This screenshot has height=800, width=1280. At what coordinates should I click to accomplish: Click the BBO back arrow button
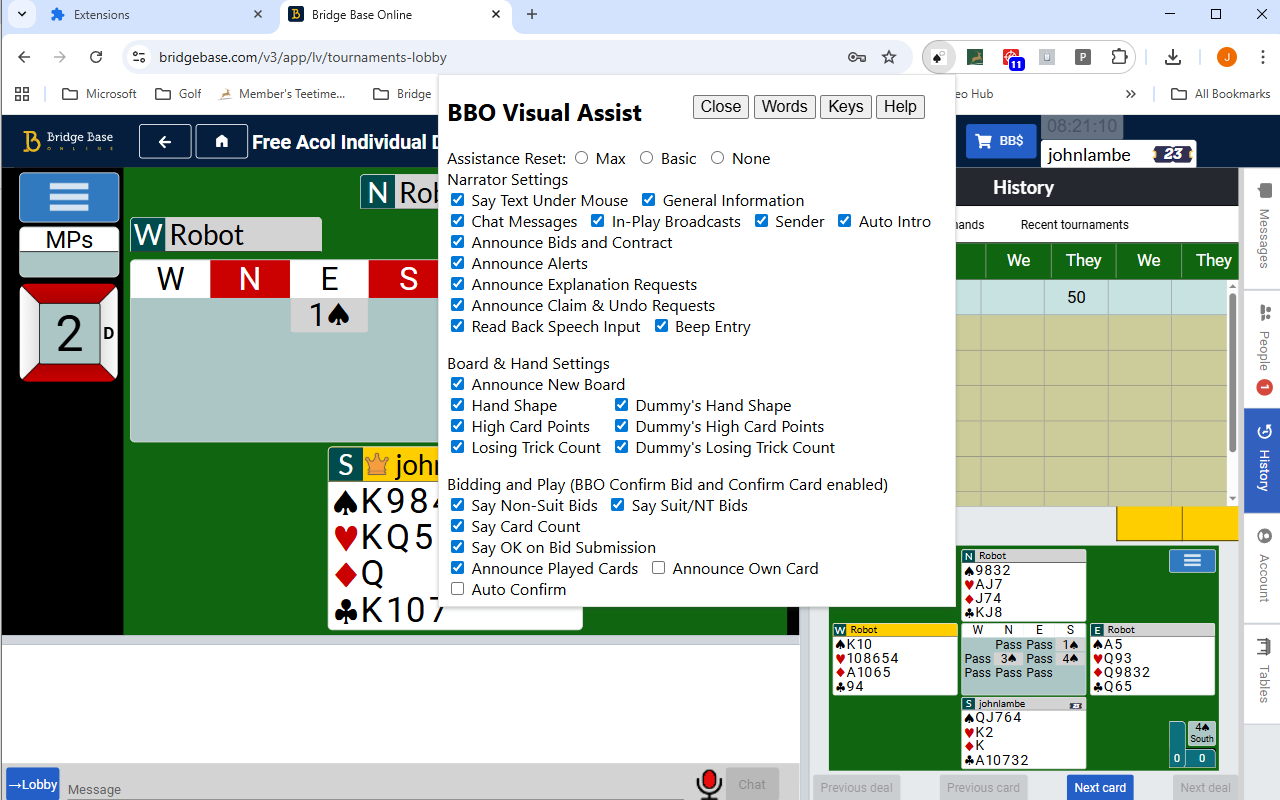pyautogui.click(x=165, y=142)
